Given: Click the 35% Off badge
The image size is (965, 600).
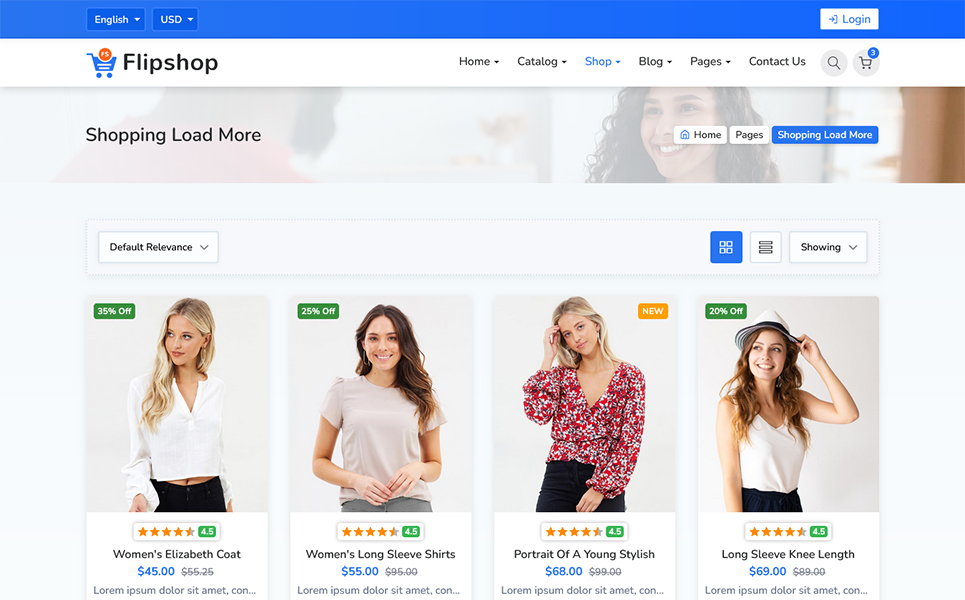Looking at the screenshot, I should click(x=114, y=311).
